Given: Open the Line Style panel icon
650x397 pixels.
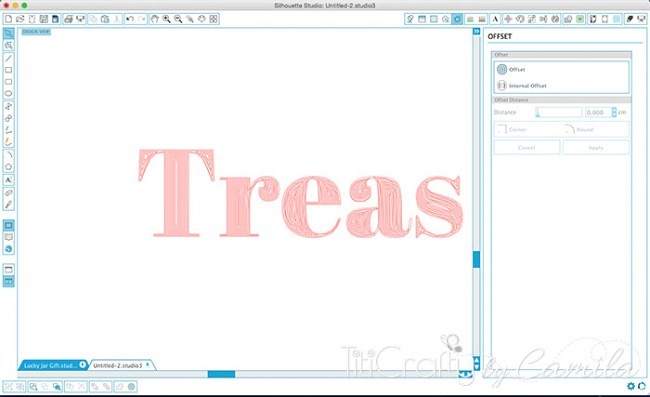Looking at the screenshot, I should tap(482, 19).
